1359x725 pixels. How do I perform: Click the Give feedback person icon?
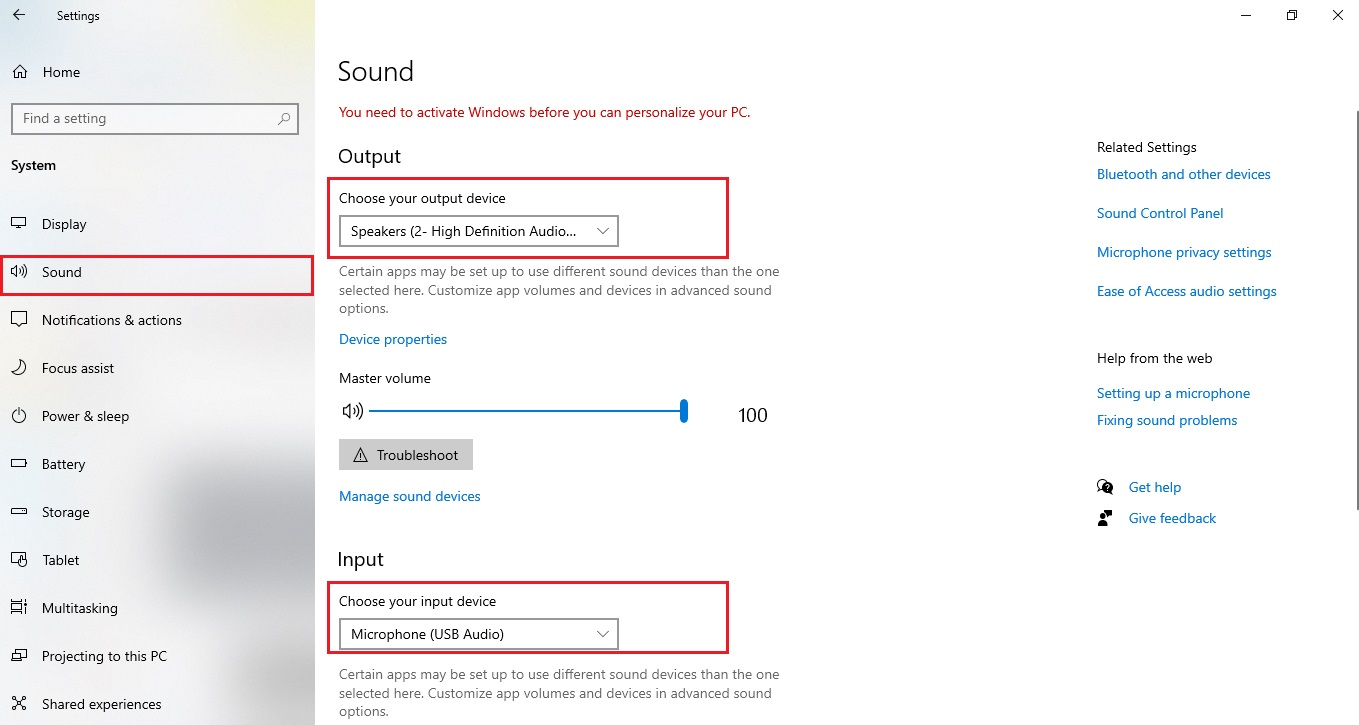coord(1105,518)
